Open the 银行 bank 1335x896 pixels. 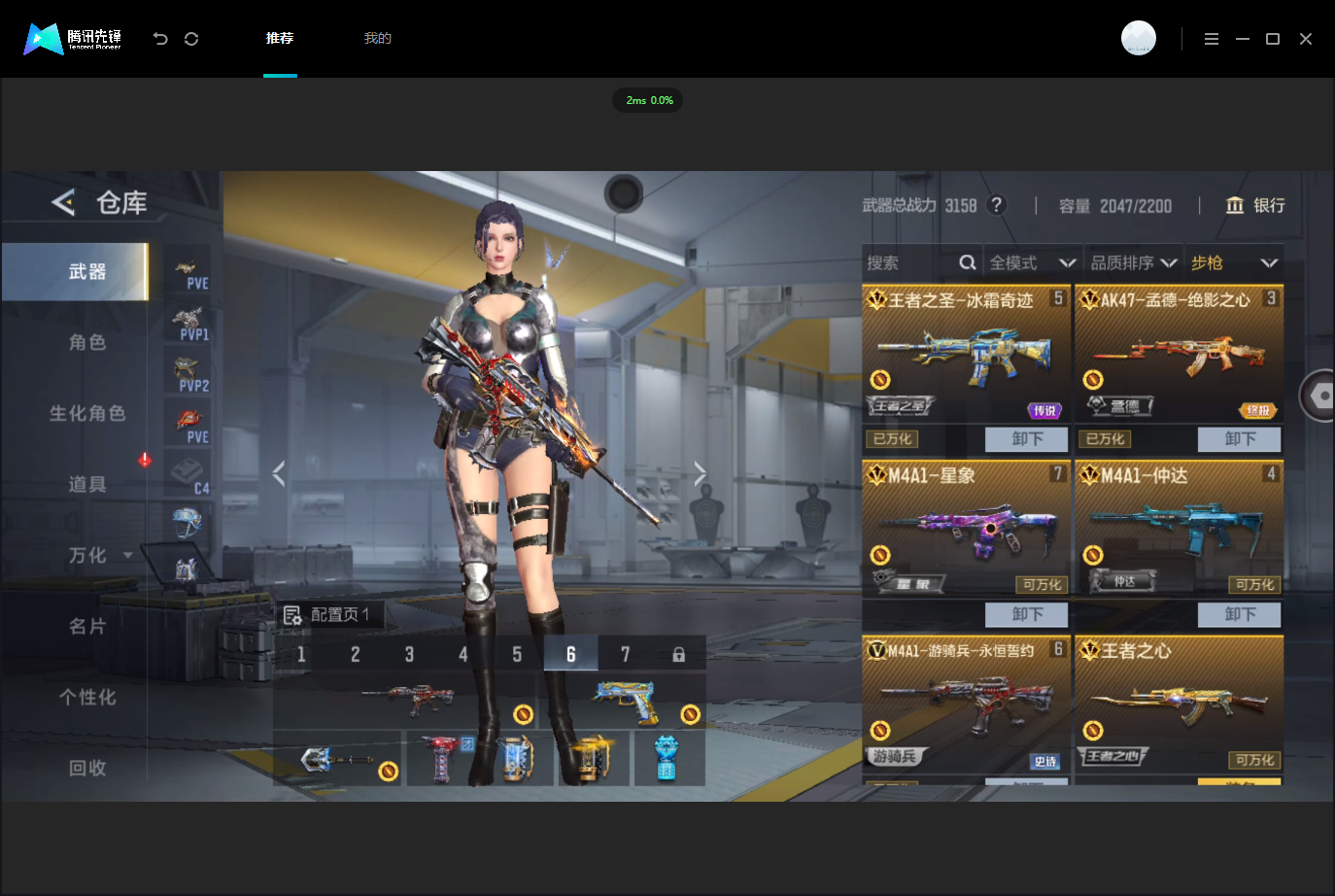(x=1255, y=205)
